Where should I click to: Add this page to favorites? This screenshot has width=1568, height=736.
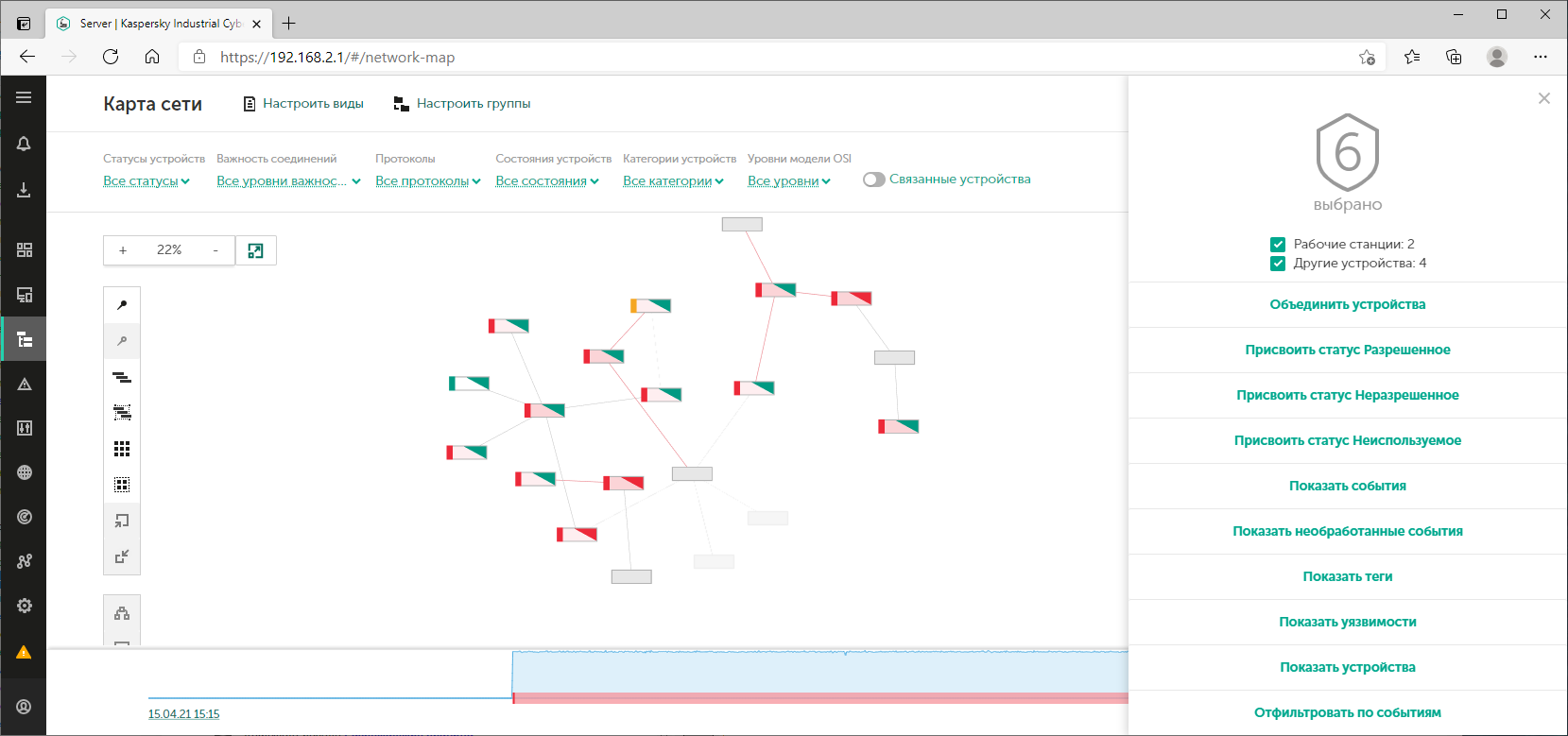1367,58
